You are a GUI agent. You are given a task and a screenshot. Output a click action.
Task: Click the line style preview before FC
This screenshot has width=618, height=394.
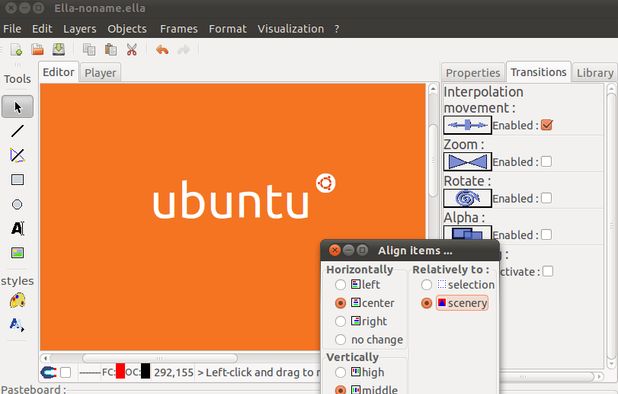coord(89,372)
